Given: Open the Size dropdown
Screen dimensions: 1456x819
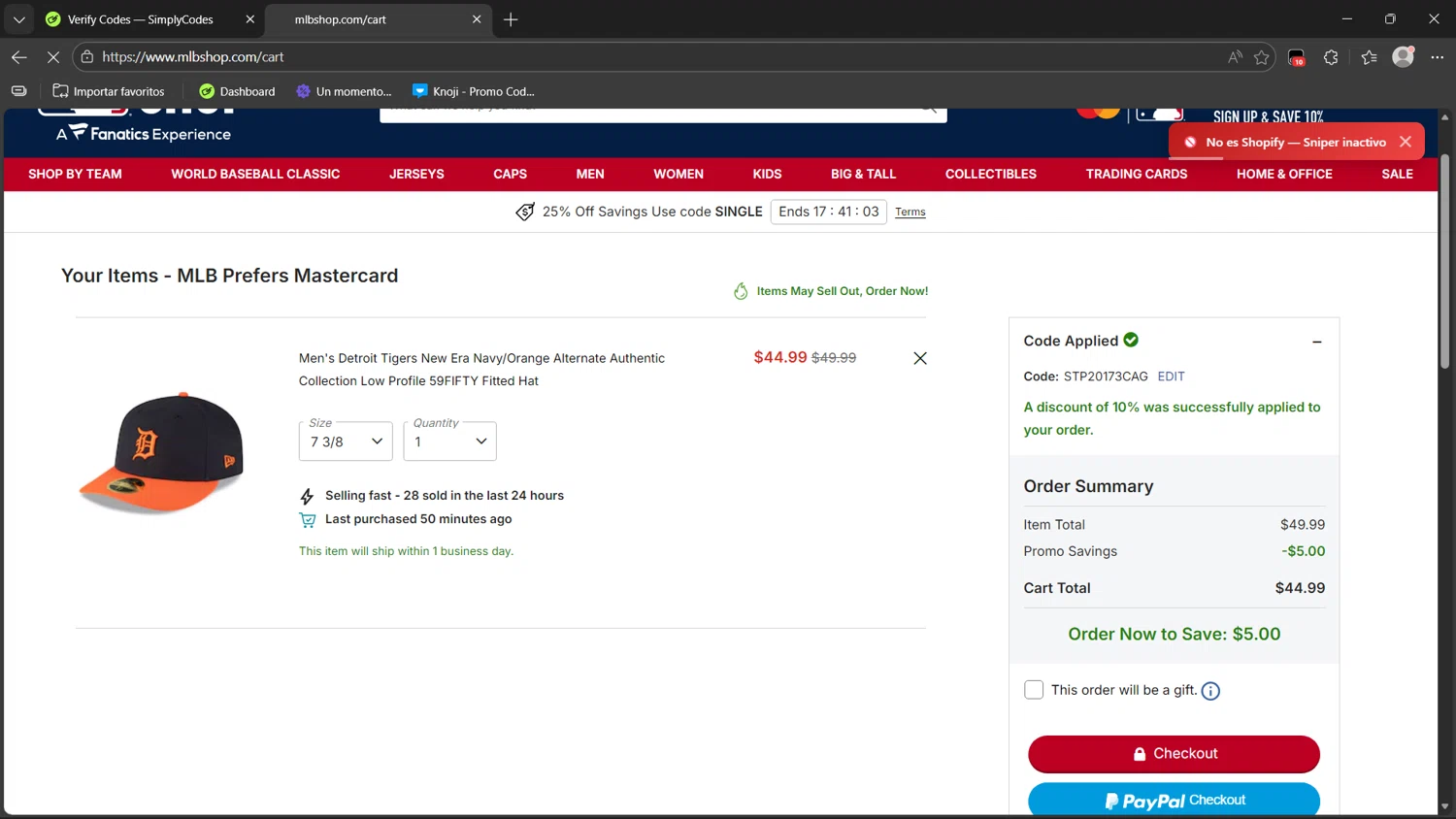Looking at the screenshot, I should (x=346, y=442).
